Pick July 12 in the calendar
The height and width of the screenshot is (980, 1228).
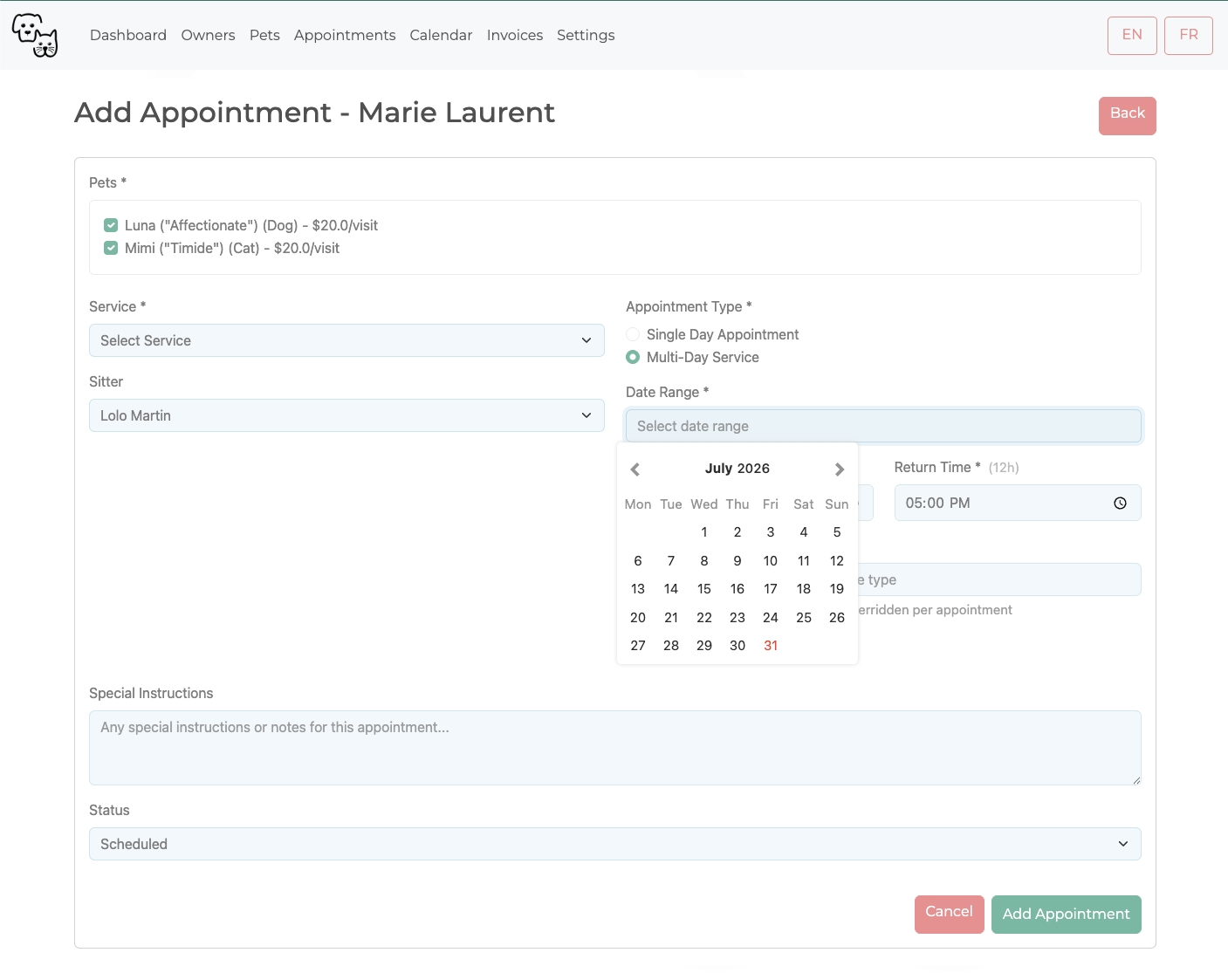pyautogui.click(x=837, y=561)
